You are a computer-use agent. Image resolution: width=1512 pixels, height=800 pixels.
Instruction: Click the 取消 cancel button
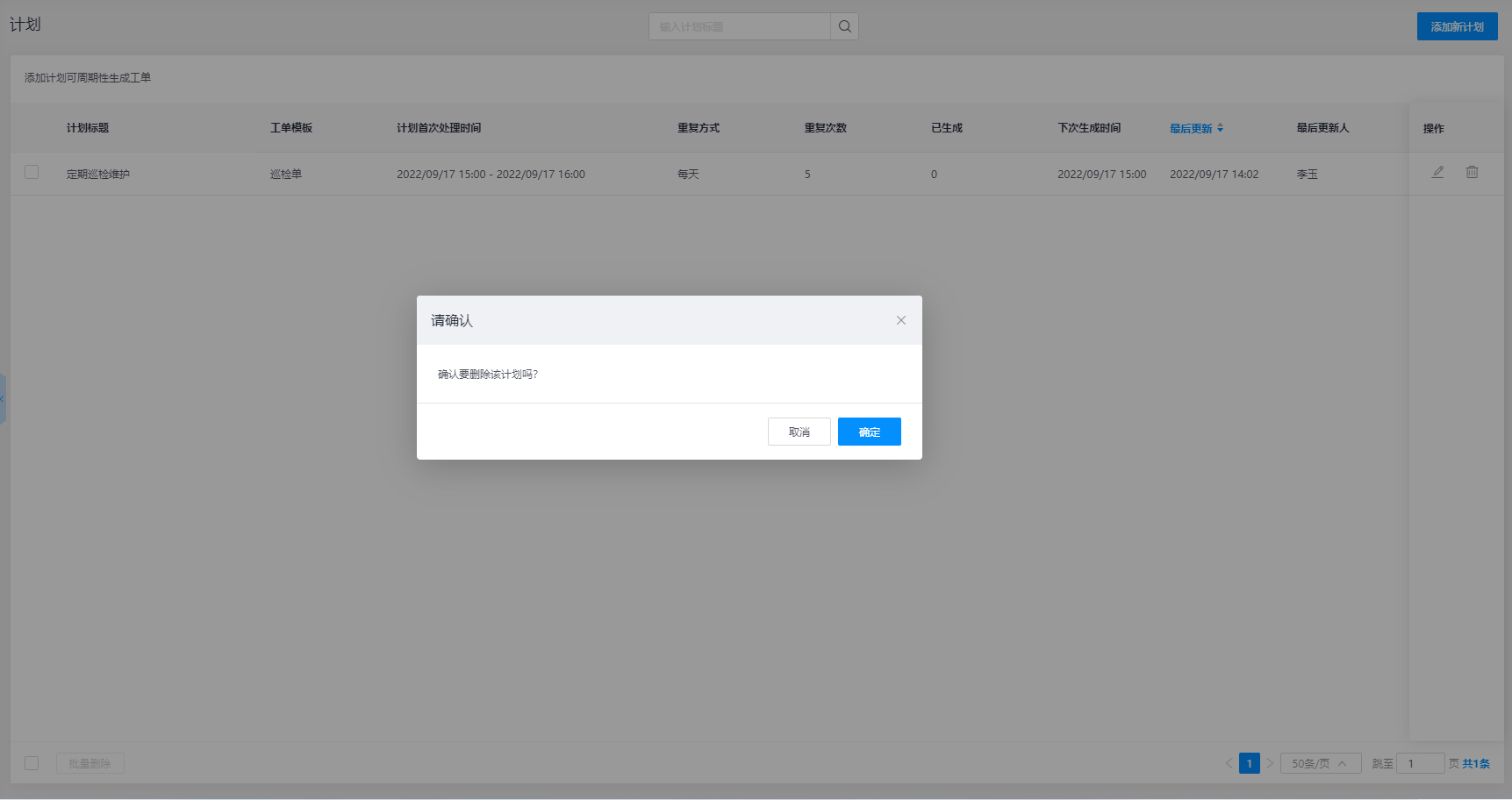[799, 432]
